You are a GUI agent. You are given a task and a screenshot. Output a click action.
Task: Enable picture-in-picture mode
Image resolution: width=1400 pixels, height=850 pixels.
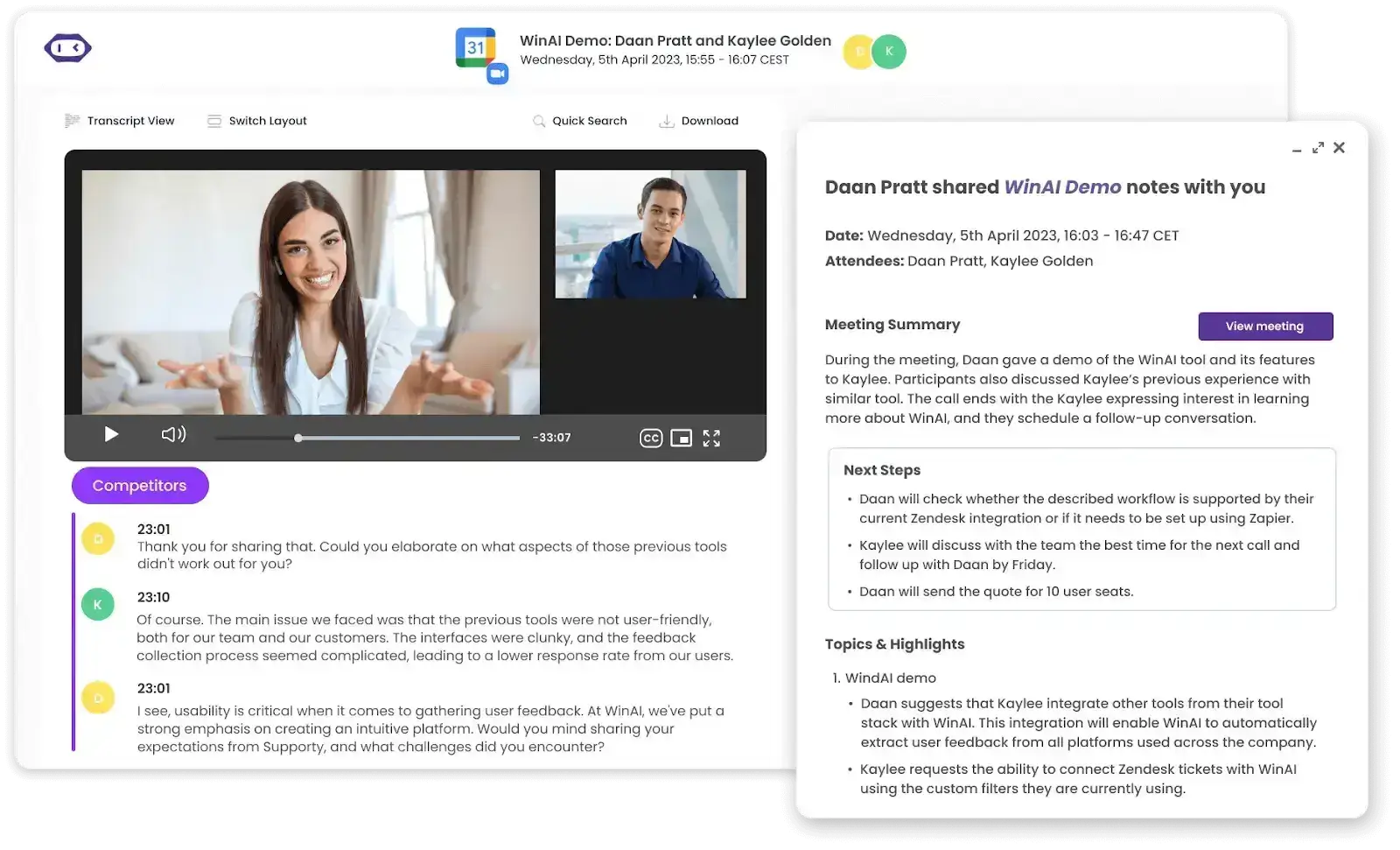coord(682,437)
